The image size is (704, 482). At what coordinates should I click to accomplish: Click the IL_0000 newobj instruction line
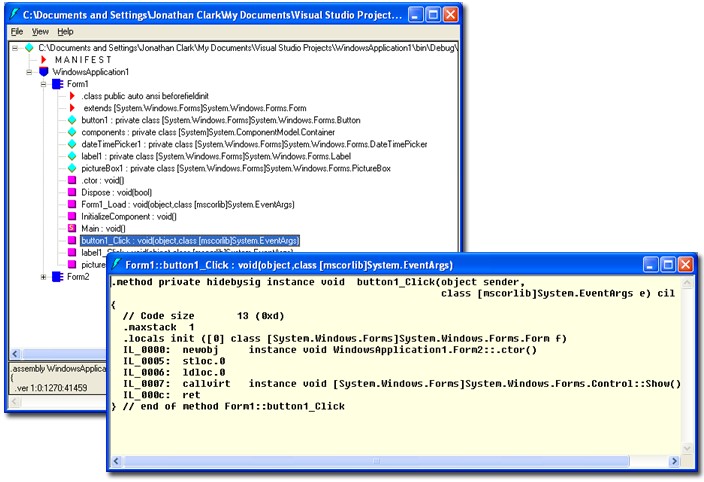point(330,350)
